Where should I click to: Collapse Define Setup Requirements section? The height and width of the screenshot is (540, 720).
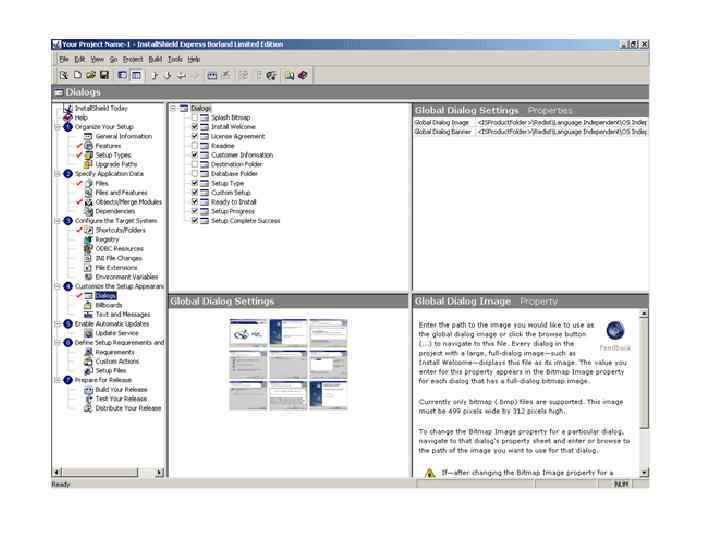click(57, 343)
